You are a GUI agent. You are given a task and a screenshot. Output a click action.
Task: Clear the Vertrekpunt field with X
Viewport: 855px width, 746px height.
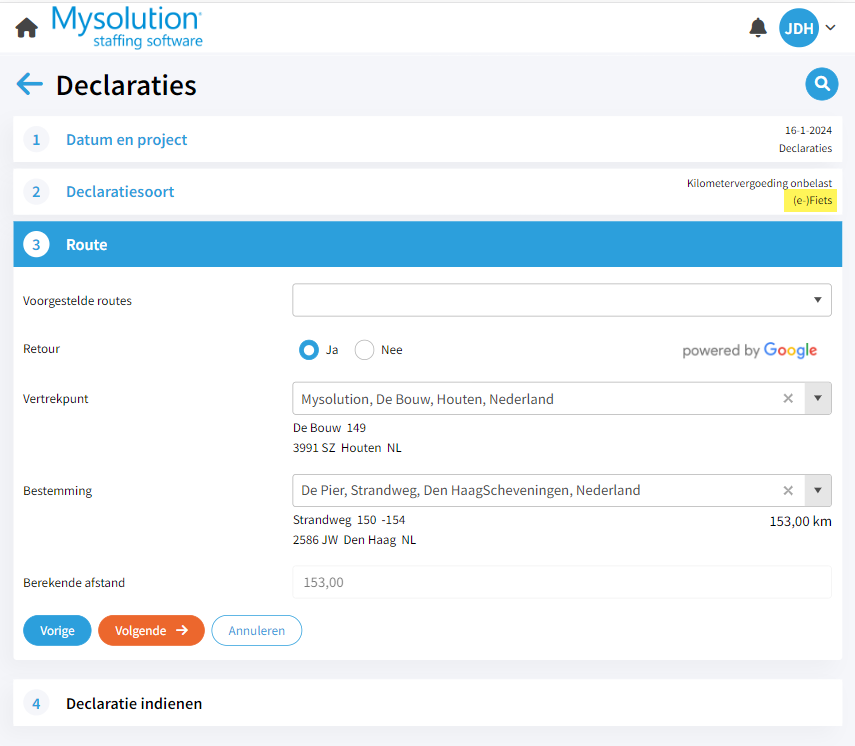tap(788, 399)
